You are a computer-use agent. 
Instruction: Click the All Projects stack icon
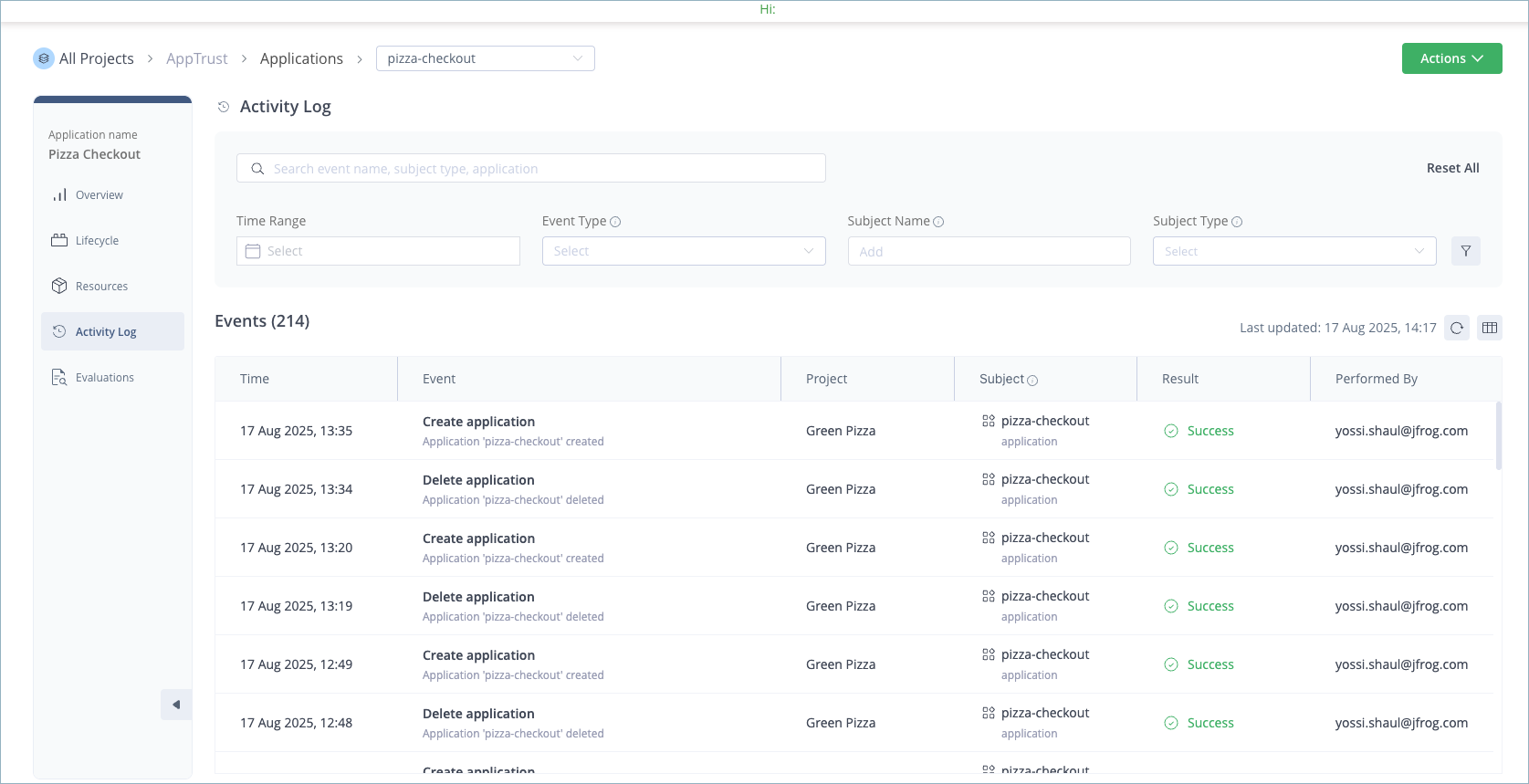pyautogui.click(x=44, y=58)
